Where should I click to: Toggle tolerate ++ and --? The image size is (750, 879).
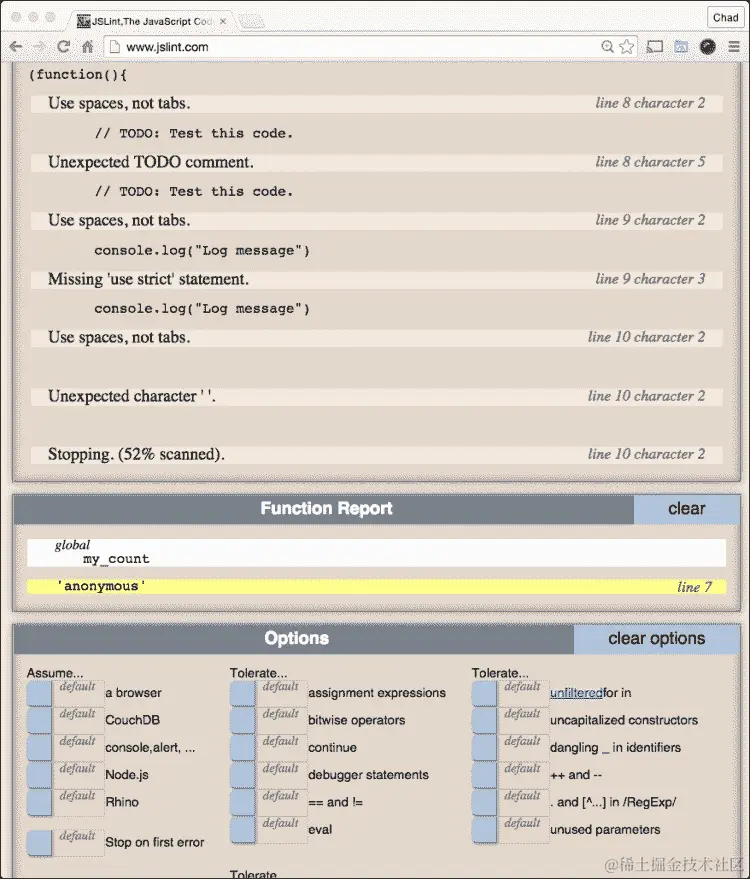click(484, 776)
